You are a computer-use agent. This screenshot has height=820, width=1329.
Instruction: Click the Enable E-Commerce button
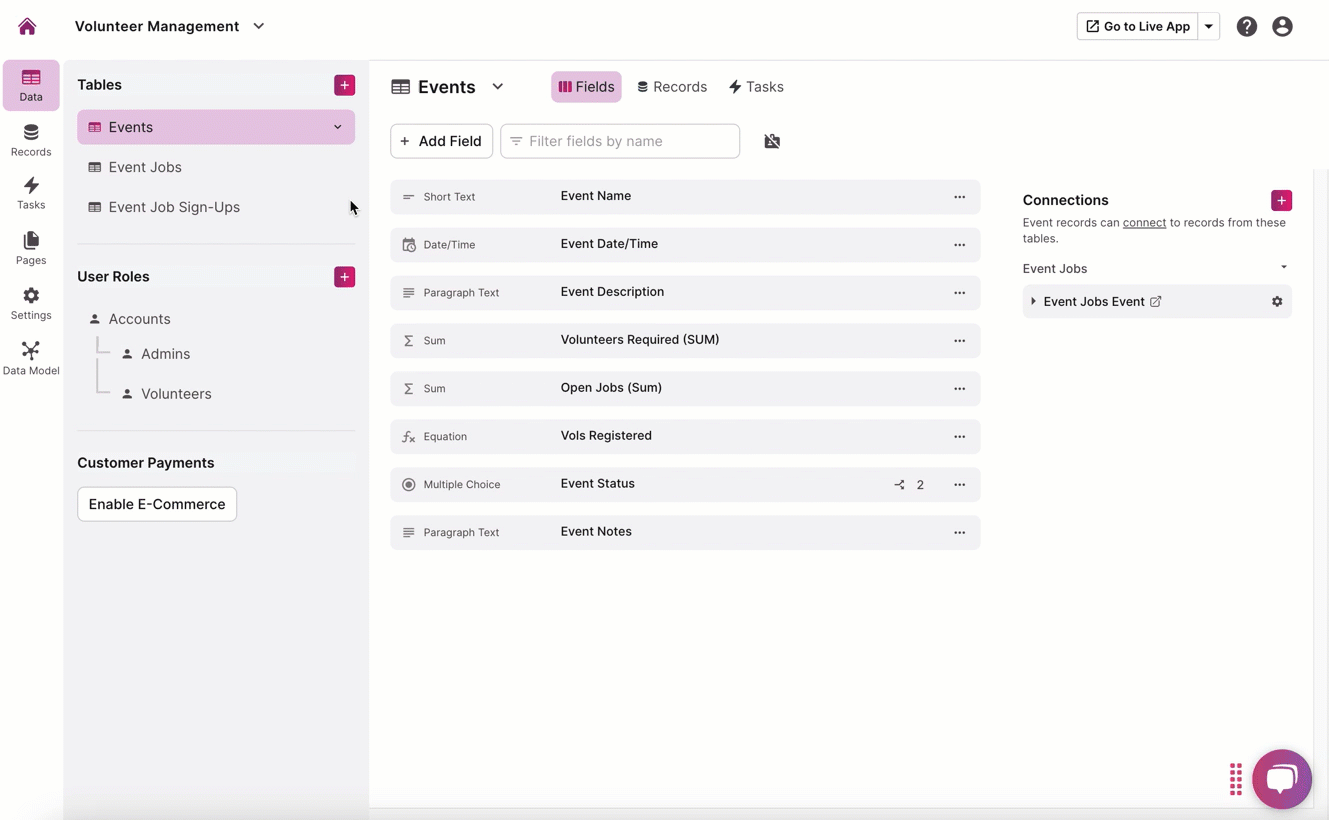tap(157, 504)
